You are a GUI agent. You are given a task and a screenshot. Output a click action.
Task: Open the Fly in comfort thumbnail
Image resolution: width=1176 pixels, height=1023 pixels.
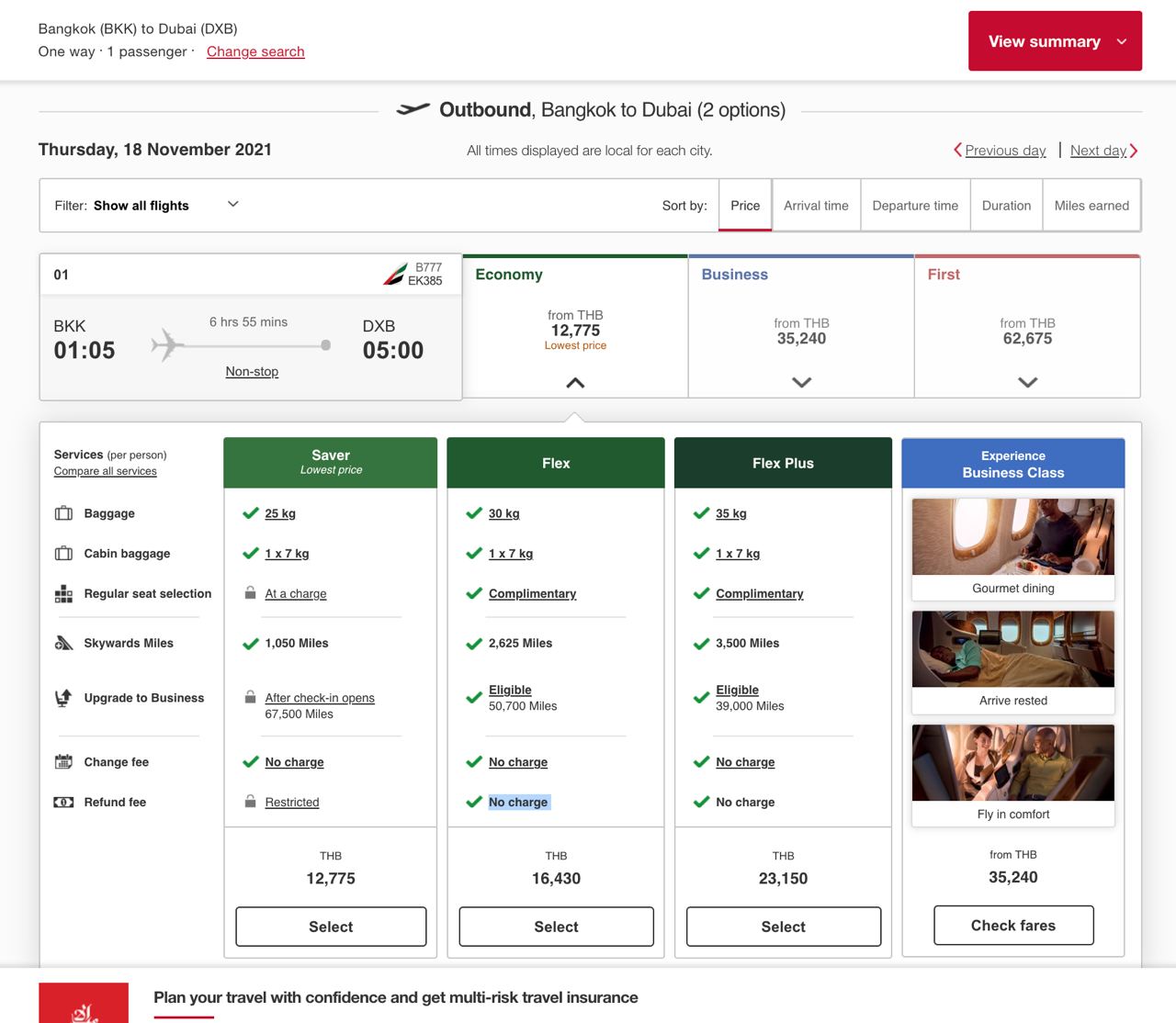(1013, 775)
